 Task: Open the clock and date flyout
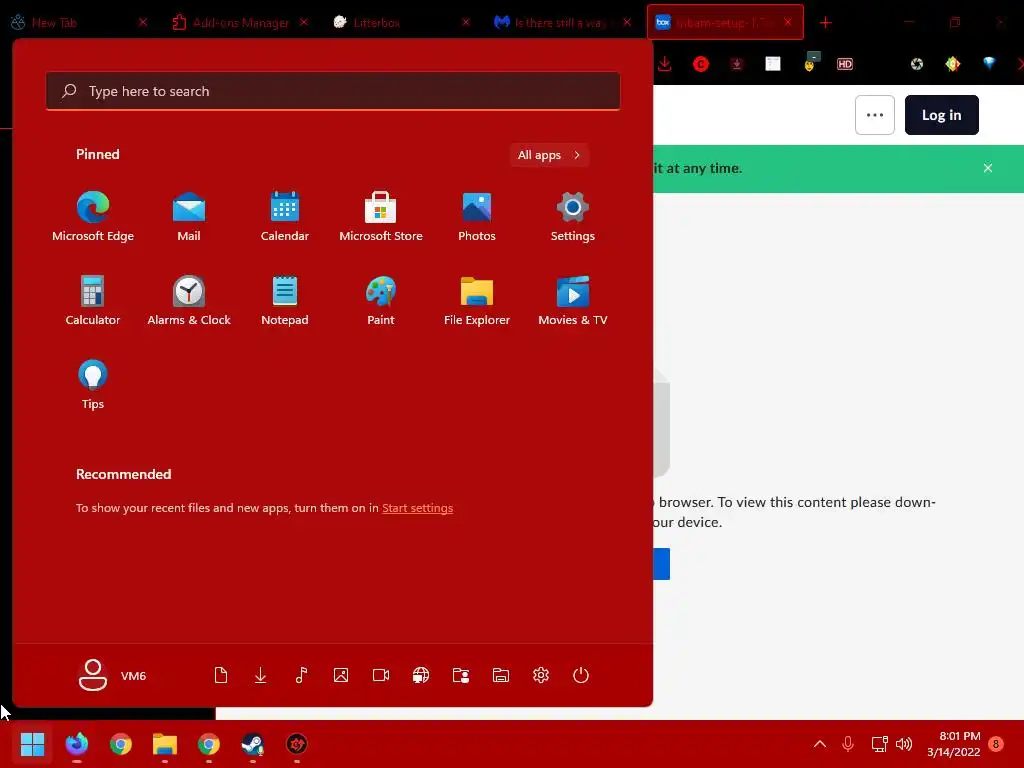[x=953, y=744]
